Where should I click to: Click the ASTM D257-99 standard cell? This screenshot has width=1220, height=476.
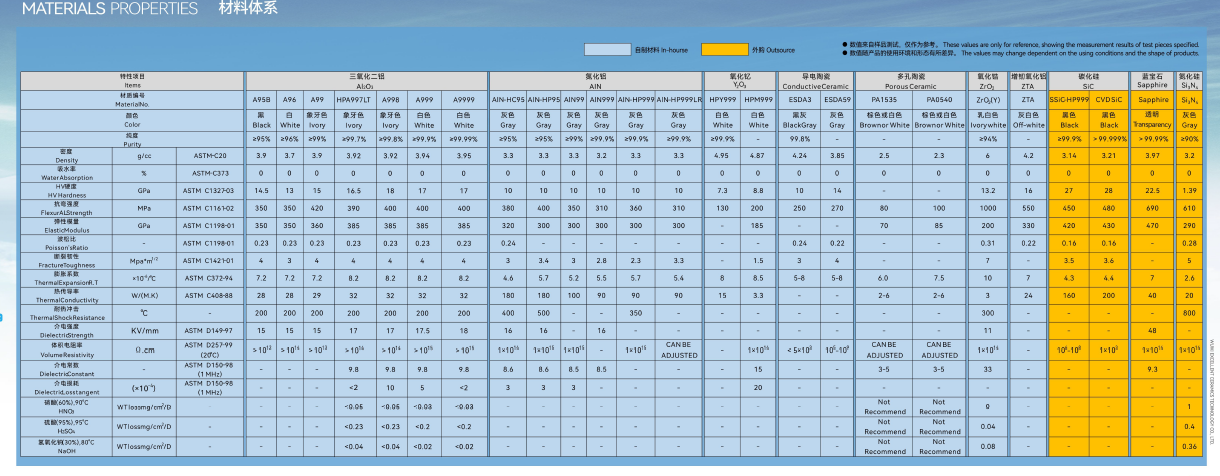click(x=208, y=349)
